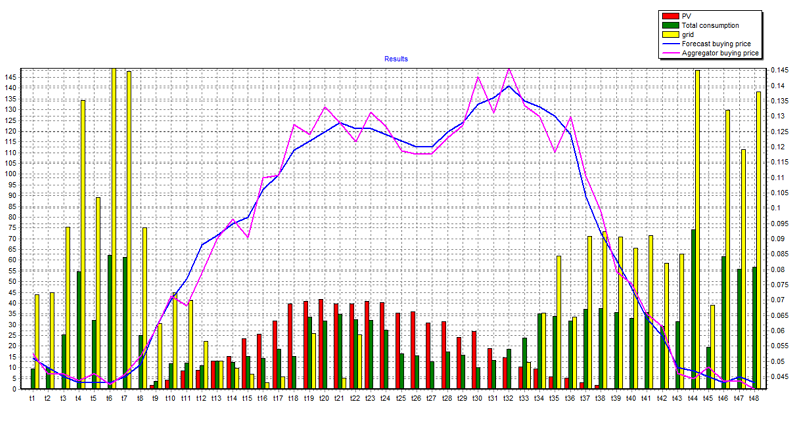Click the blue Forecast buying price legend line
This screenshot has height=424, width=800.
670,43
